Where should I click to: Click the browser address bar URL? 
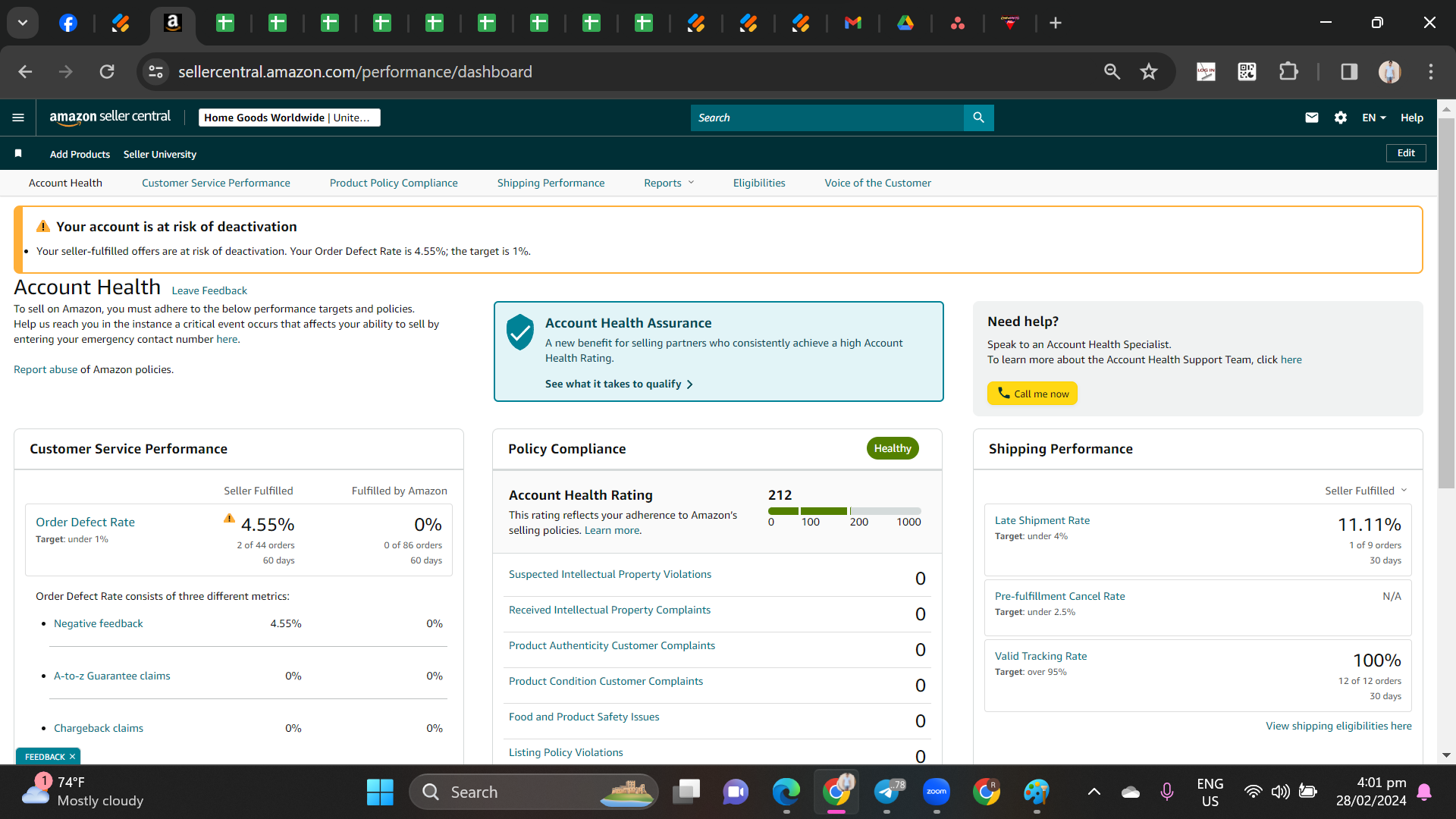point(355,71)
